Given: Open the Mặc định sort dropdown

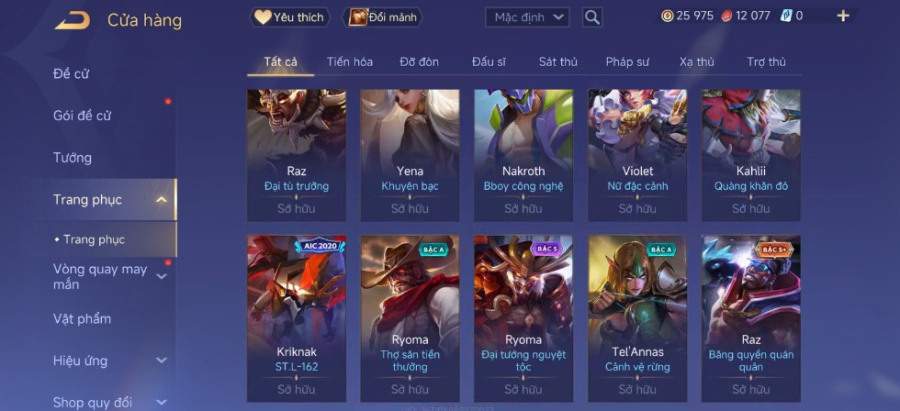Looking at the screenshot, I should [x=527, y=17].
